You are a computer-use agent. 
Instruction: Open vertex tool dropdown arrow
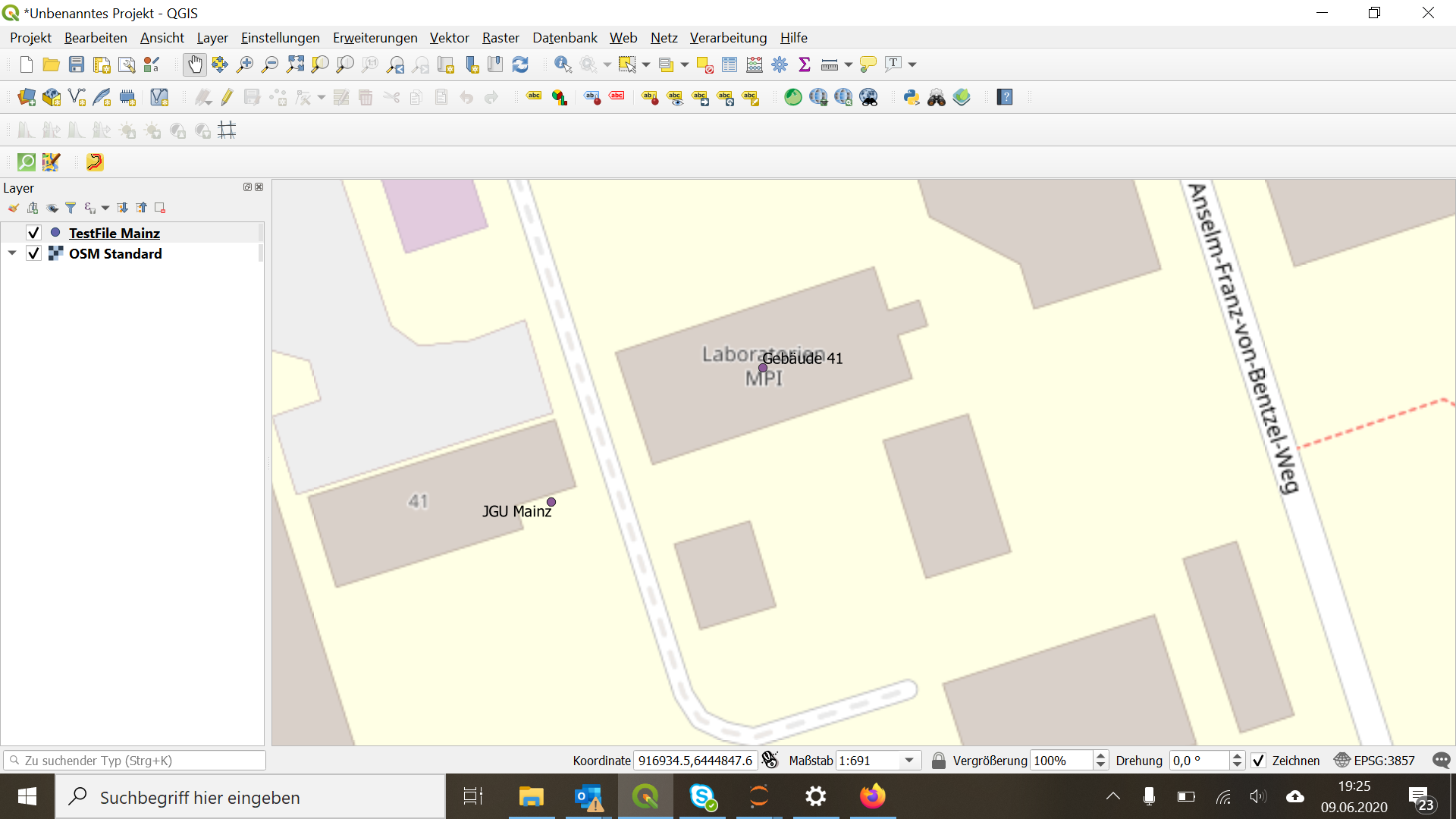click(322, 97)
